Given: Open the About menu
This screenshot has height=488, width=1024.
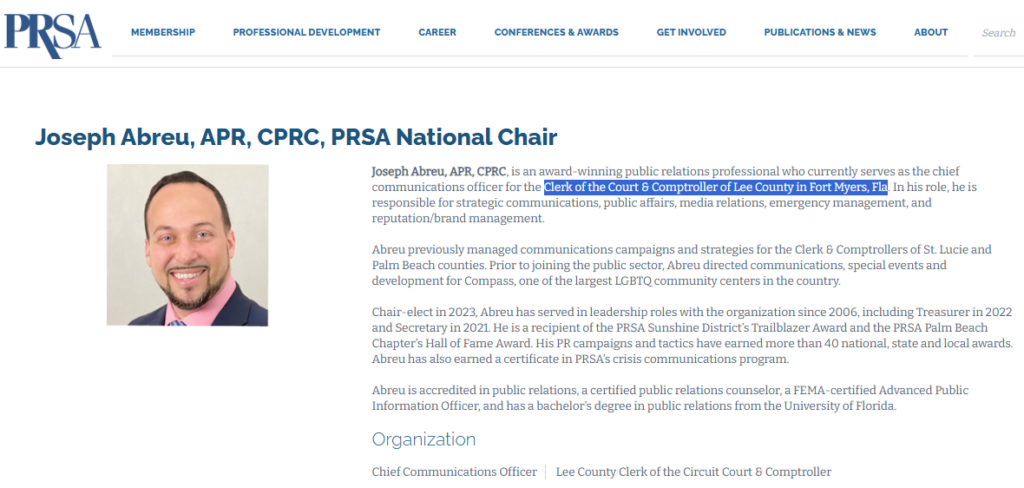Looking at the screenshot, I should coord(931,32).
